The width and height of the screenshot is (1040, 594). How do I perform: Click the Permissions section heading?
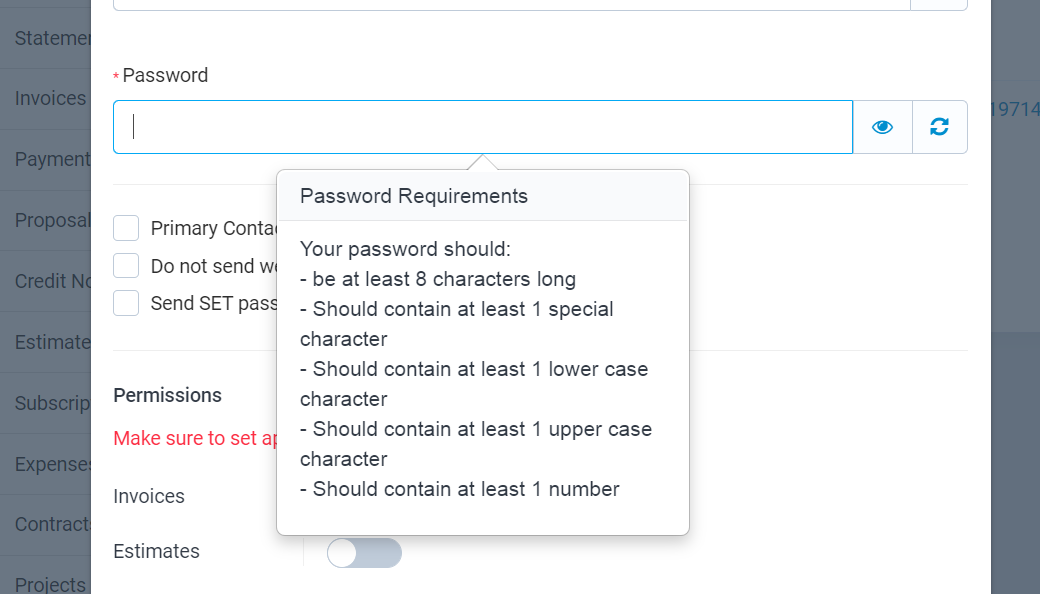pyautogui.click(x=167, y=395)
